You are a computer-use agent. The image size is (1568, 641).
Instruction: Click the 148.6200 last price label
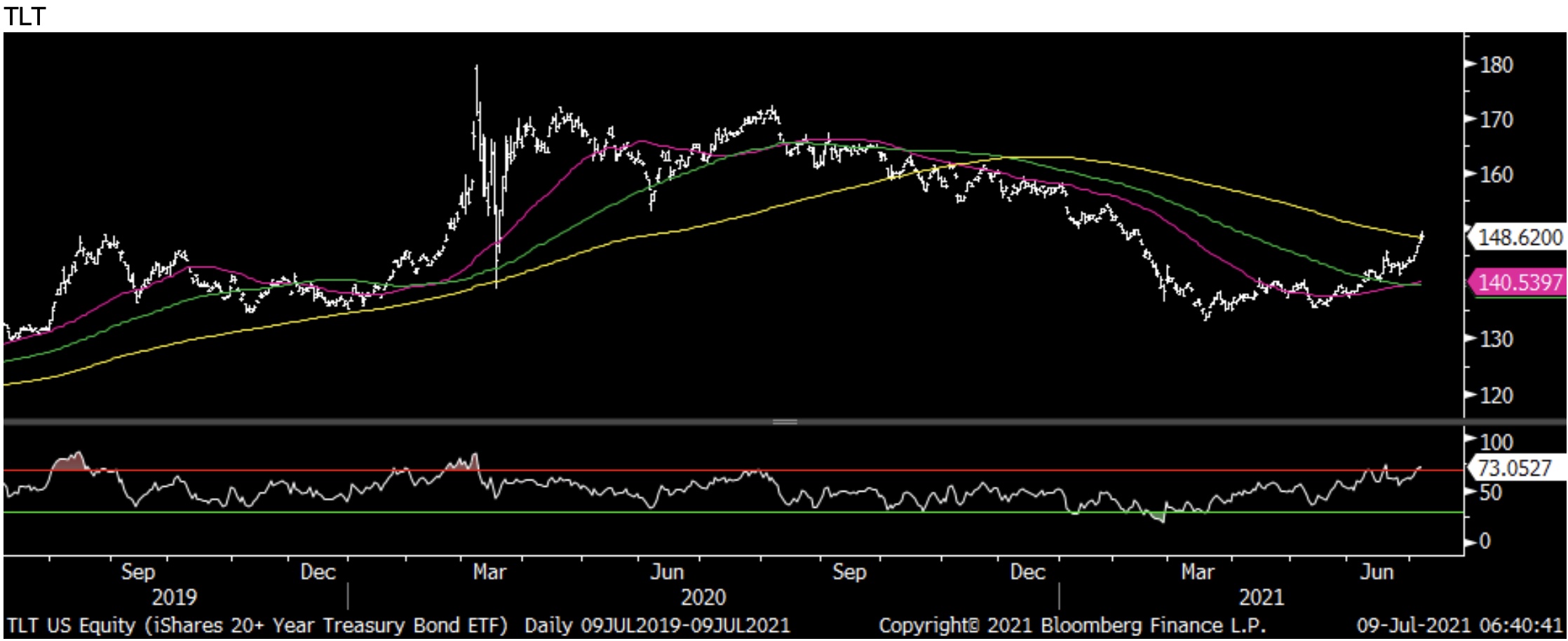click(1519, 238)
